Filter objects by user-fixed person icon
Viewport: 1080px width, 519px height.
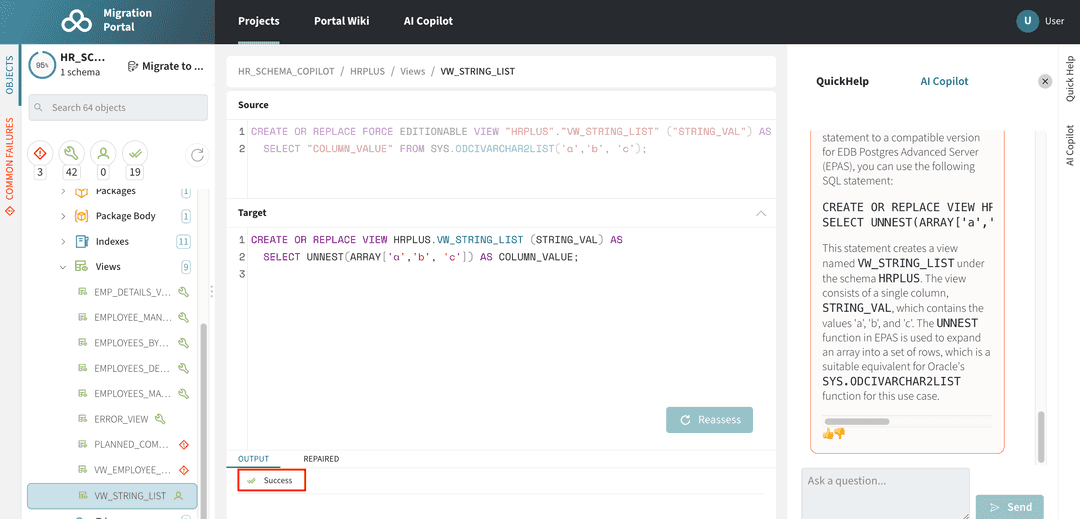coord(102,153)
